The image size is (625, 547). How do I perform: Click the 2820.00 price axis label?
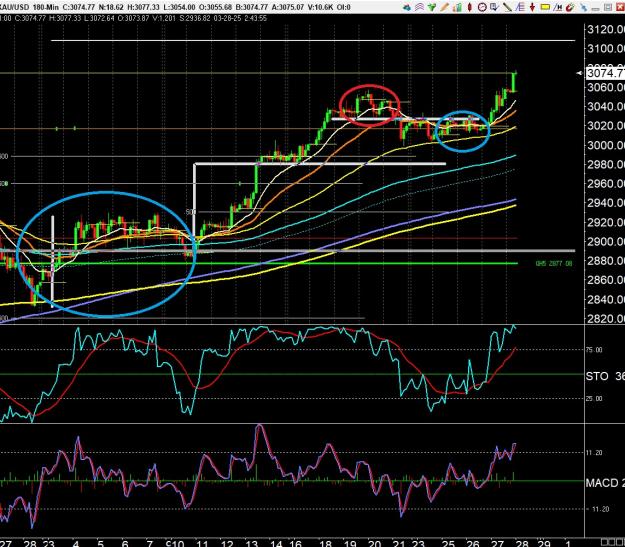coord(605,318)
